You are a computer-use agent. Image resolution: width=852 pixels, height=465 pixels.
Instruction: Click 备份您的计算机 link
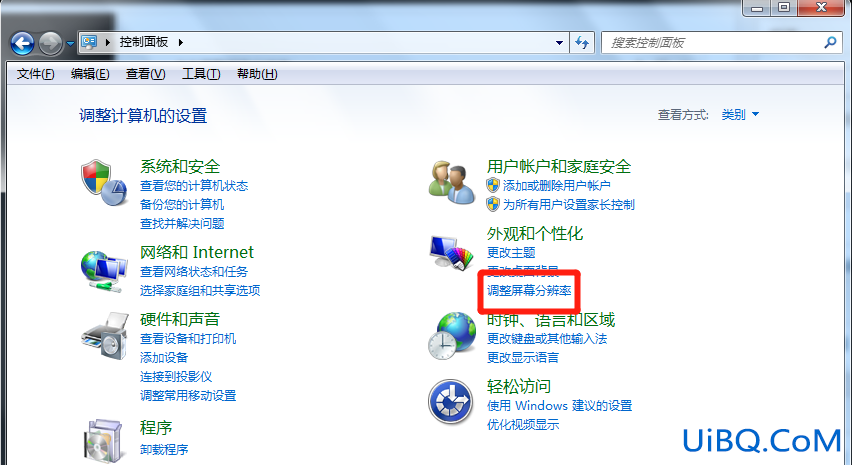[x=182, y=205]
